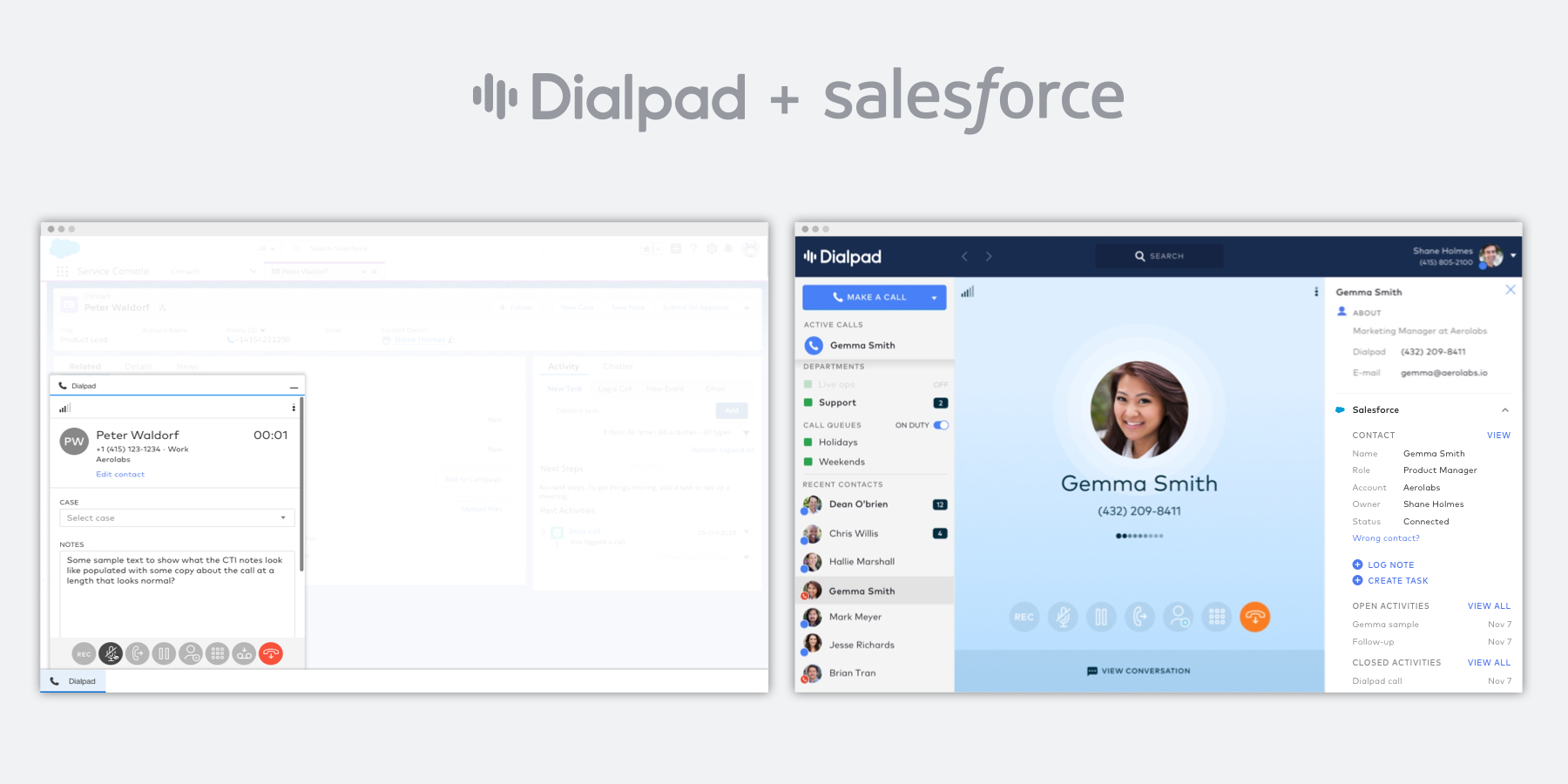This screenshot has width=1568, height=784.
Task: Open the Make a Call dropdown arrow
Action: tap(936, 297)
